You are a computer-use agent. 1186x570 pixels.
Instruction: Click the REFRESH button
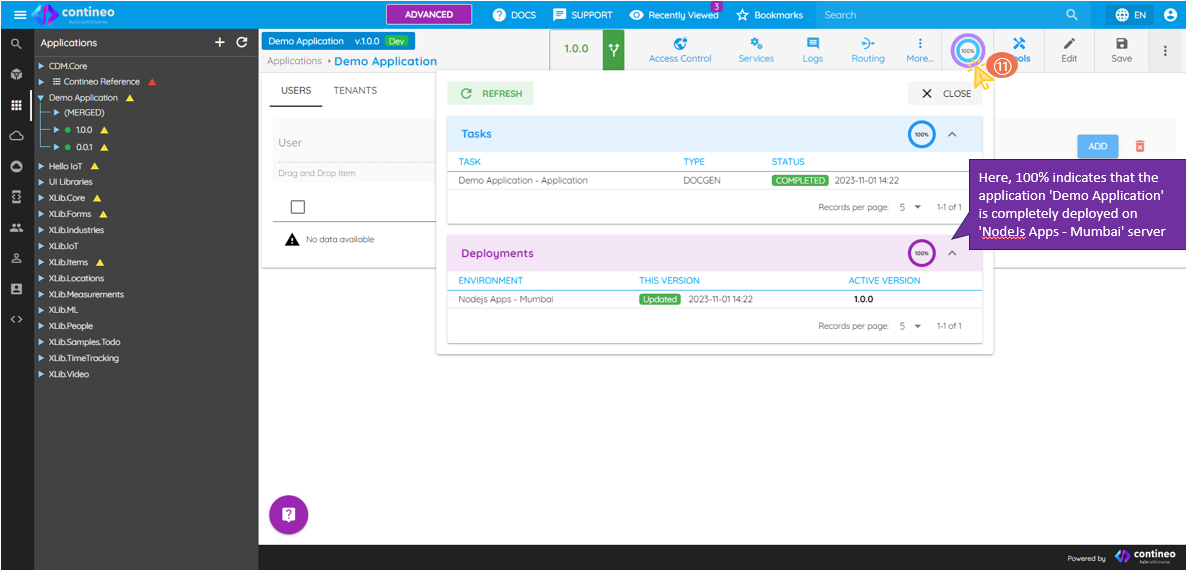tap(491, 93)
